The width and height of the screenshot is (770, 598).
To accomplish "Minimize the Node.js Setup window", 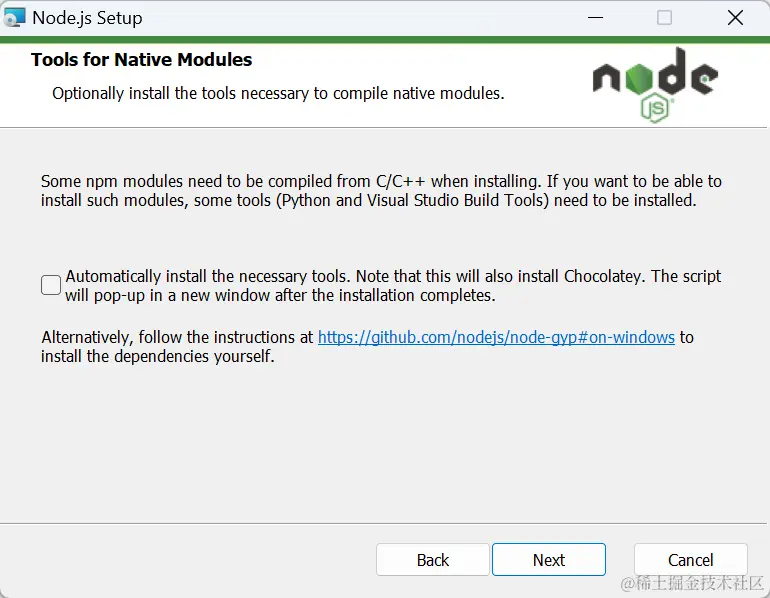I will click(x=595, y=18).
